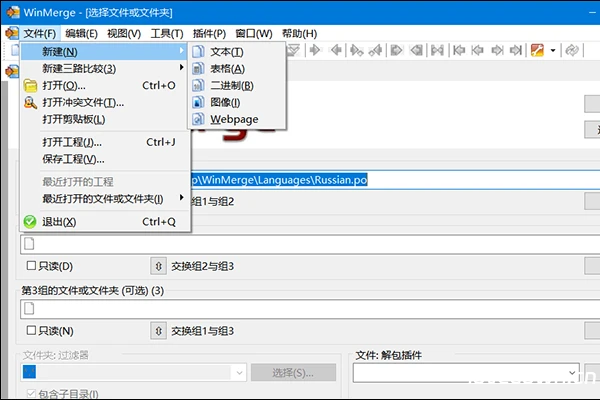Viewport: 600px width, 400px height.
Task: Select 保存工程(V)... menu entry
Action: (104, 159)
